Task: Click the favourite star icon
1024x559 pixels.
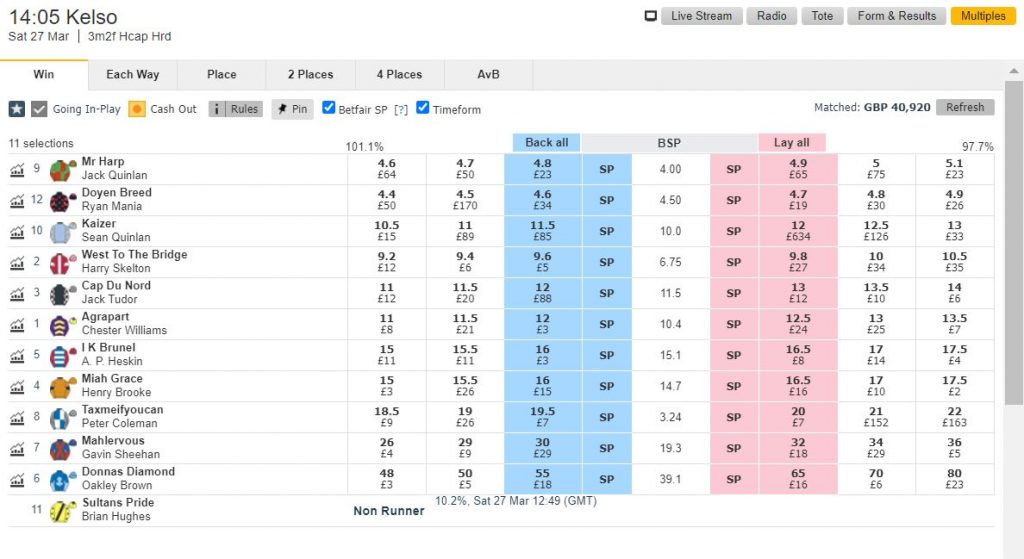Action: click(x=17, y=109)
